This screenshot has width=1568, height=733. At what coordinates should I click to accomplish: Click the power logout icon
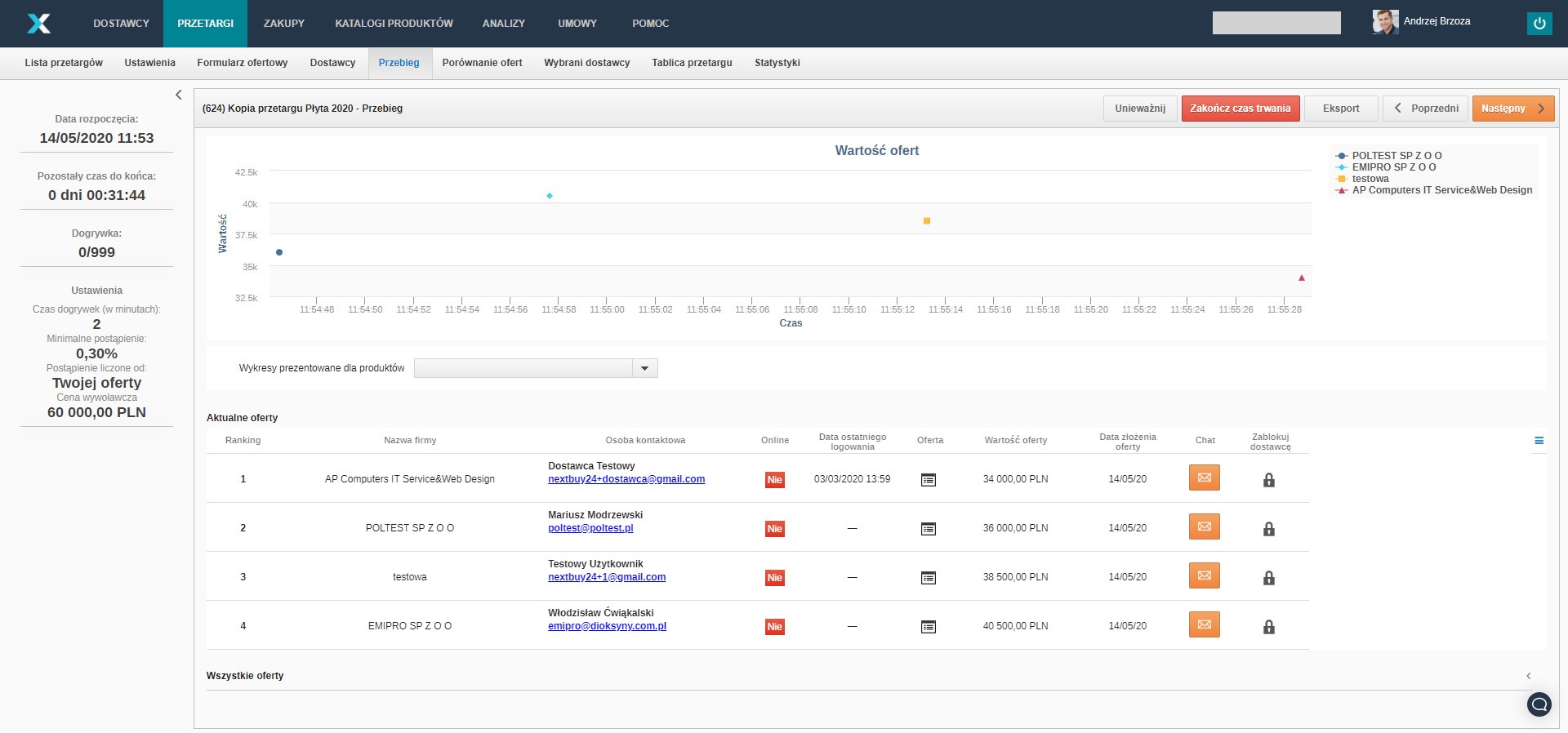(1539, 24)
